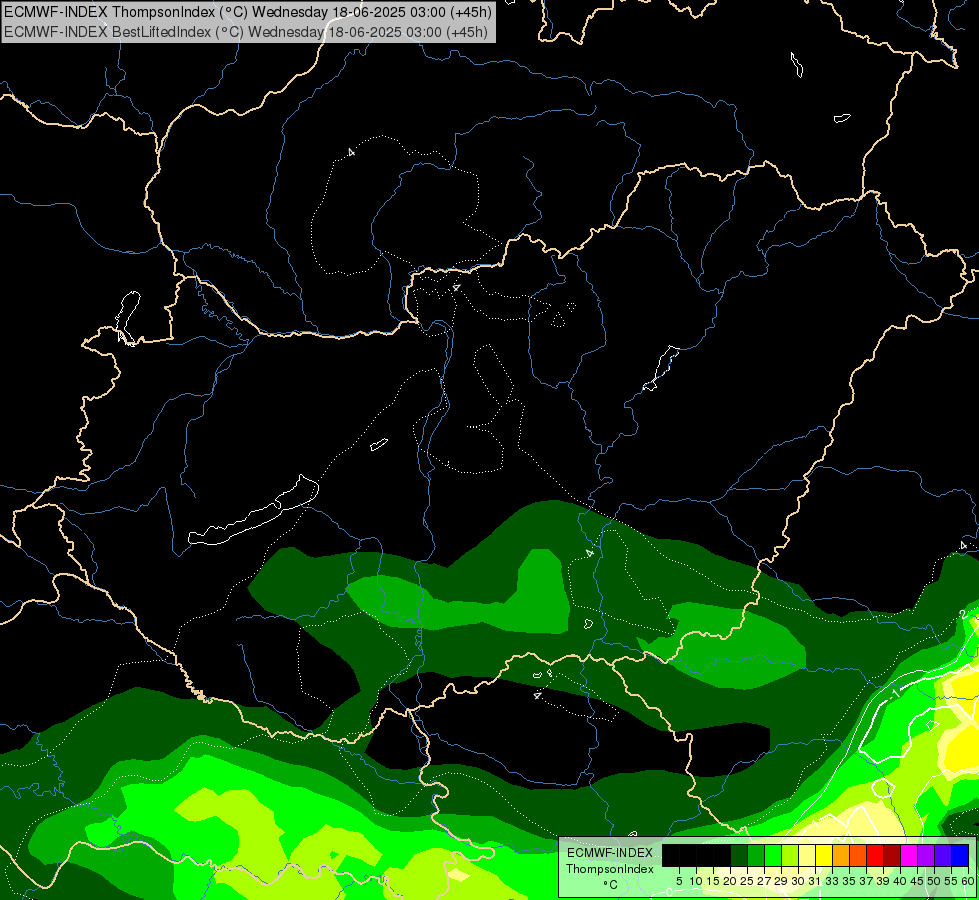Click the red 37-39 legend swatch

(875, 855)
